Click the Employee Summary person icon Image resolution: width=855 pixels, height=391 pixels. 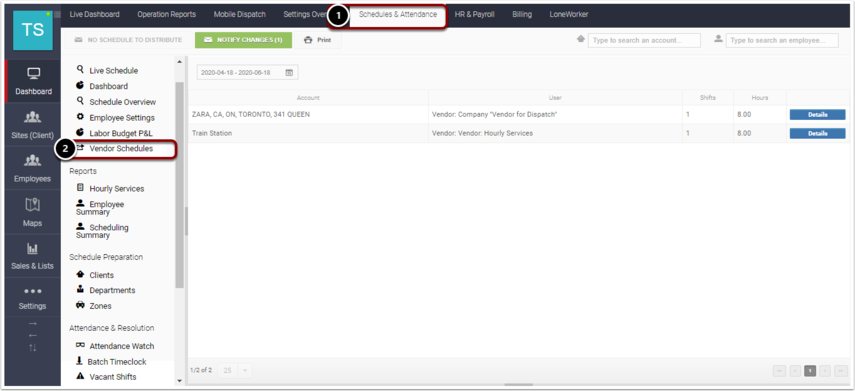pyautogui.click(x=80, y=203)
